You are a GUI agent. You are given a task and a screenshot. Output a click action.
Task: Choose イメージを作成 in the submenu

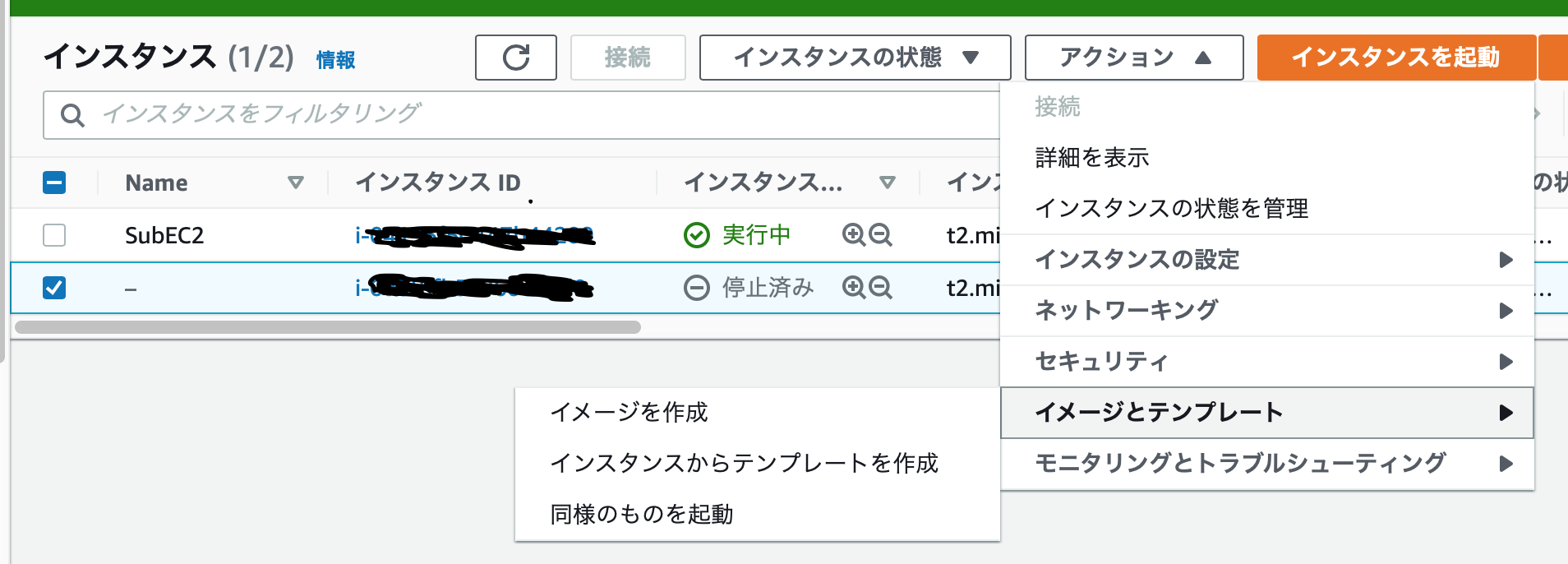coord(758,413)
